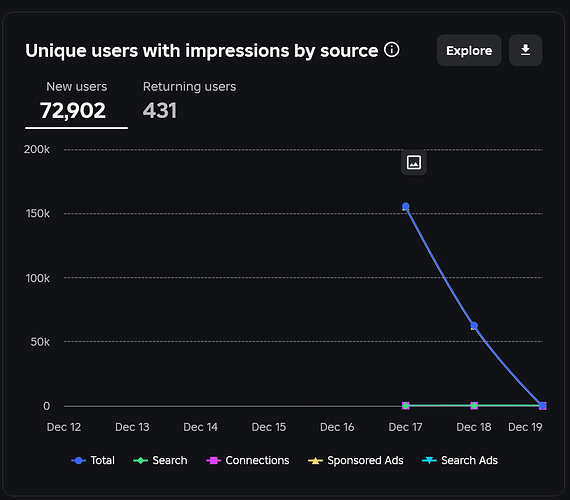The height and width of the screenshot is (500, 570).
Task: Click the 100k y-axis label
Action: tap(38, 278)
